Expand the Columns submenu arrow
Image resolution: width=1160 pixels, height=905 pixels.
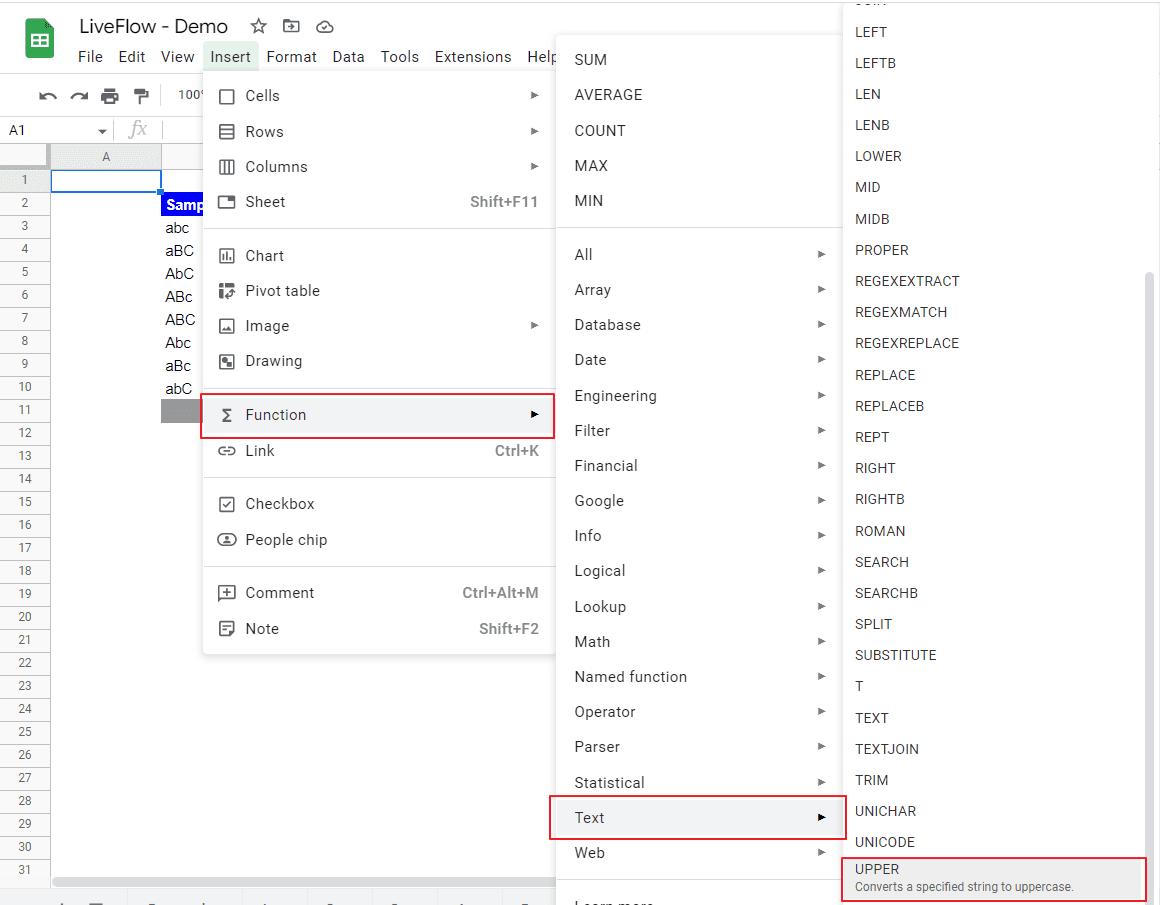click(x=534, y=166)
